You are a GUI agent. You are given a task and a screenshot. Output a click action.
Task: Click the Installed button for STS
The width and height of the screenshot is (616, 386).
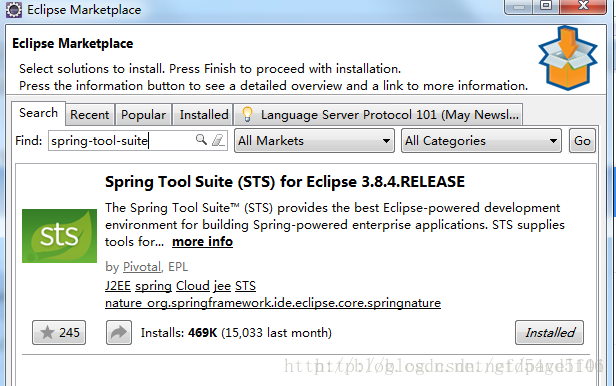[x=549, y=333]
